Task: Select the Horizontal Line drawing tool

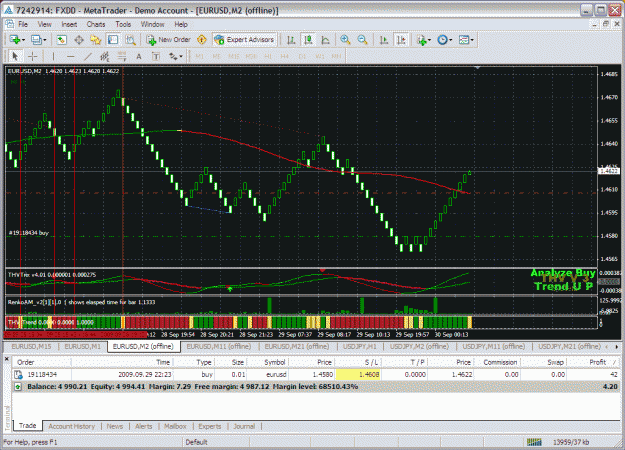Action: coord(71,57)
